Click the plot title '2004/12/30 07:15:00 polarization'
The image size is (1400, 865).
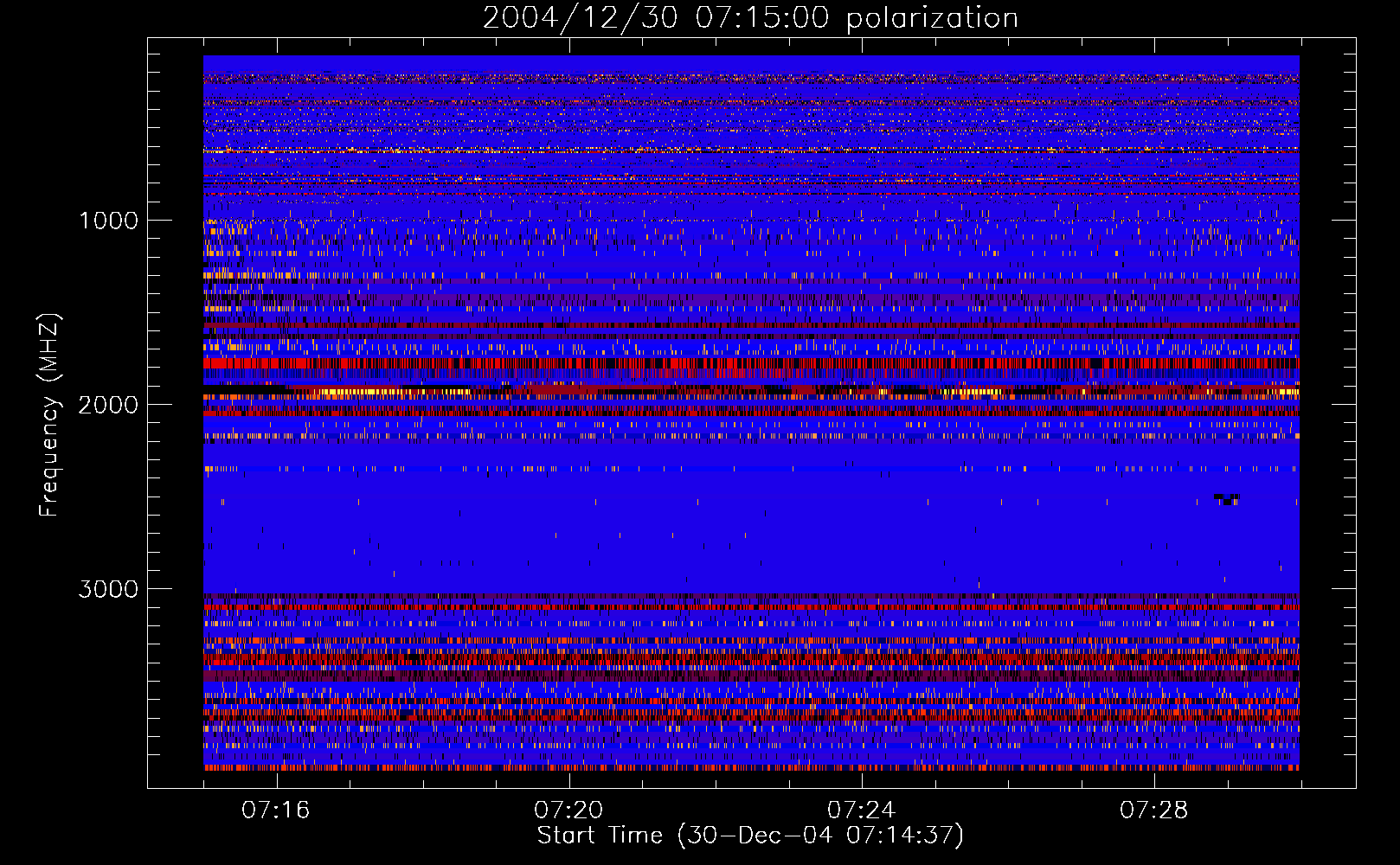click(x=750, y=18)
